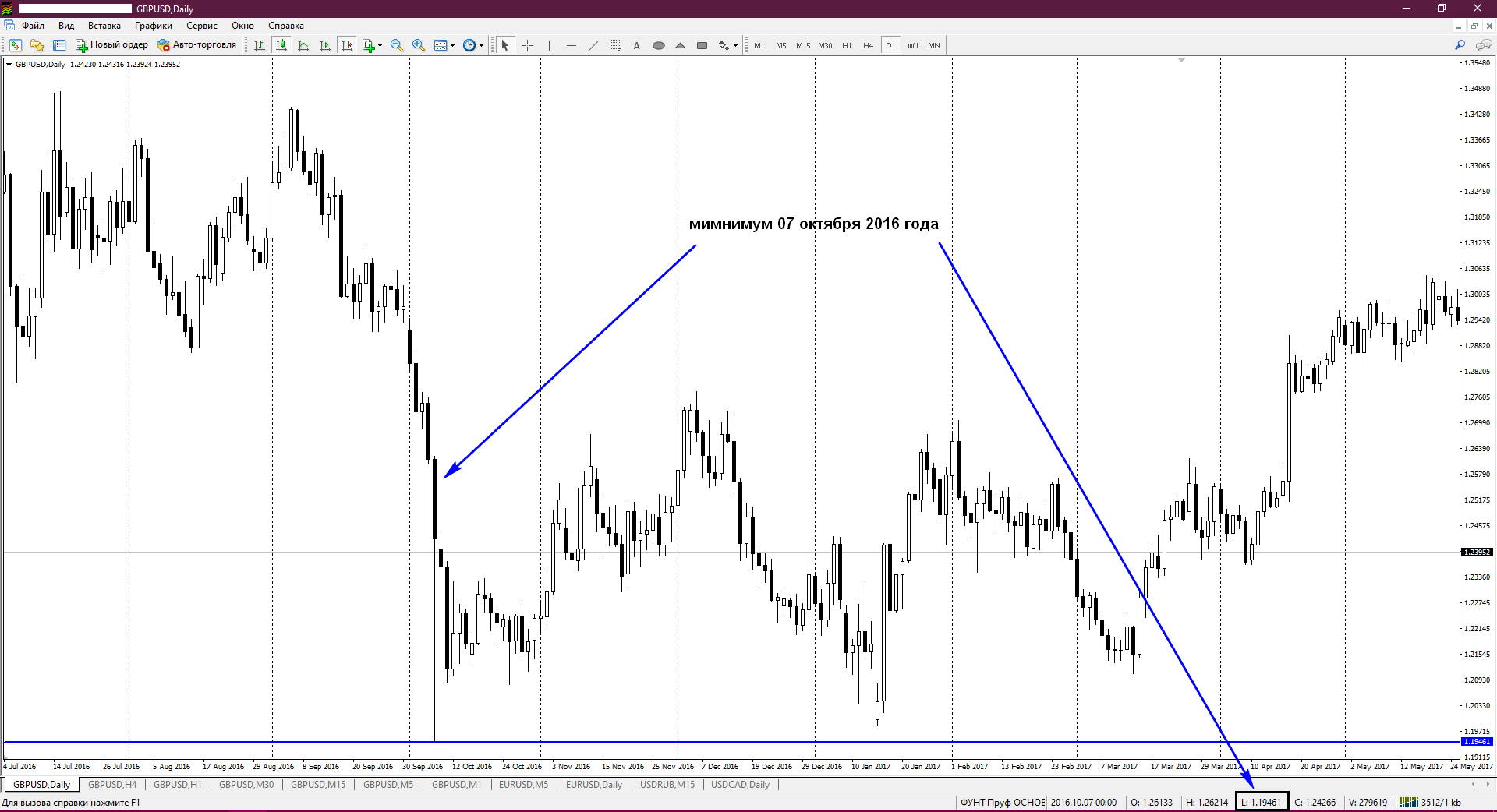Switch to the GBPUSD,M30 chart tab
This screenshot has width=1497, height=812.
point(246,785)
